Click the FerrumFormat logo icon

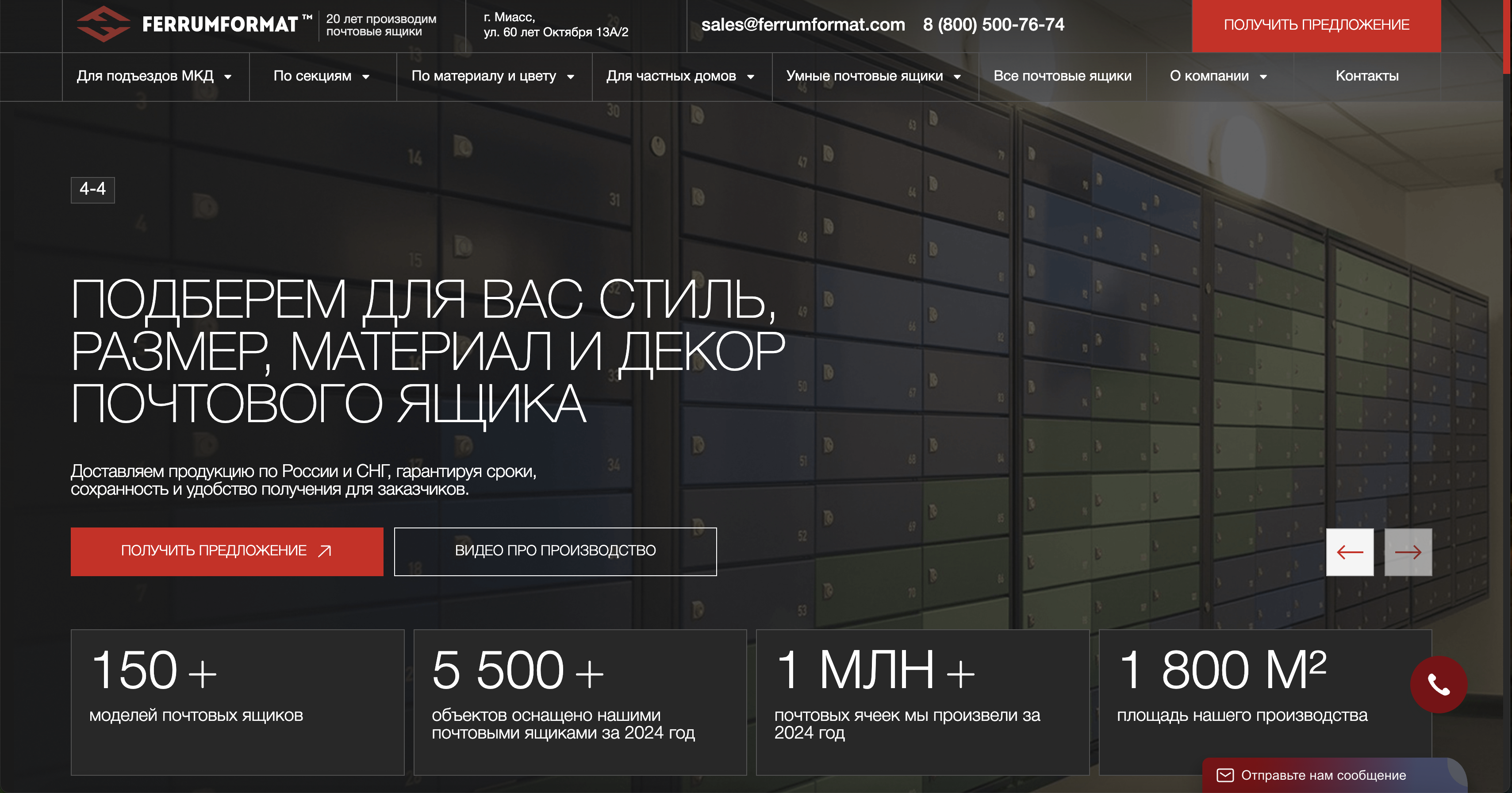click(x=104, y=24)
